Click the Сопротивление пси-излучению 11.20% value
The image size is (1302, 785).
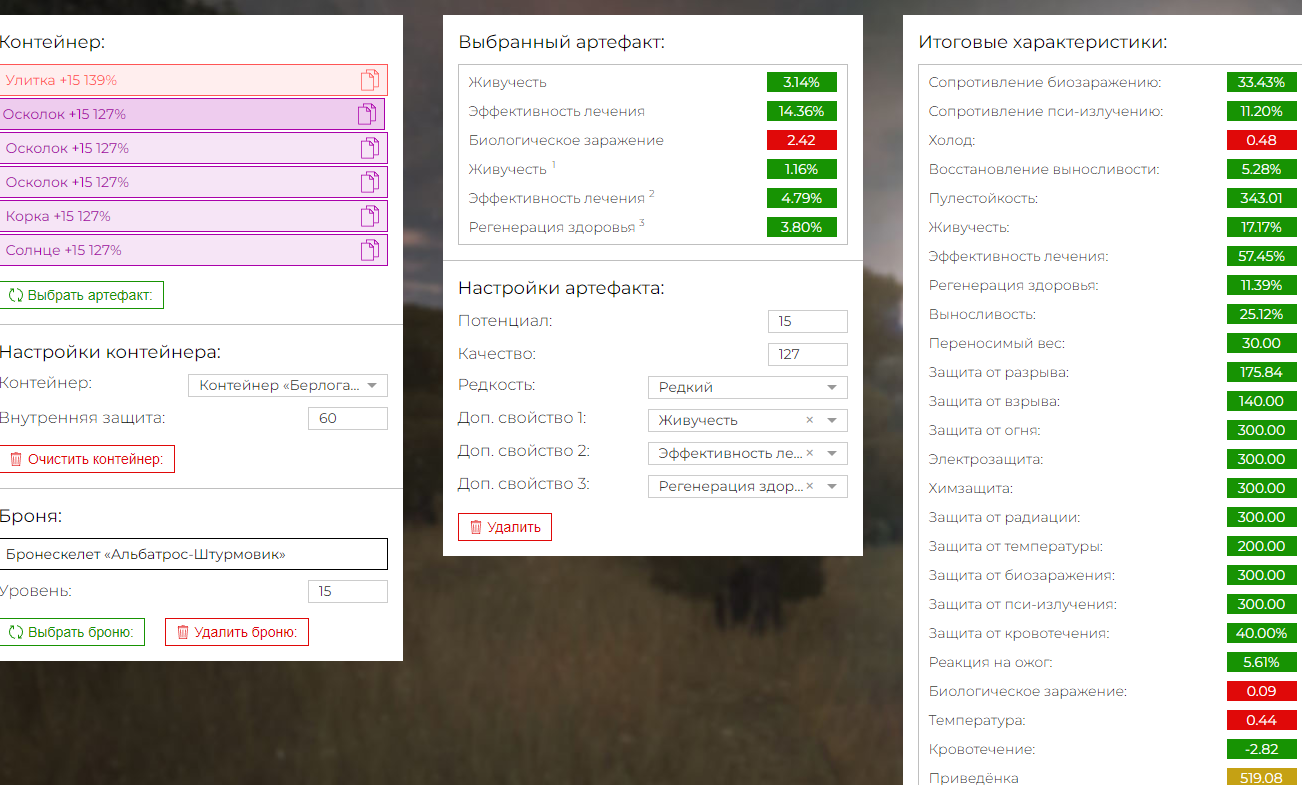[1262, 112]
